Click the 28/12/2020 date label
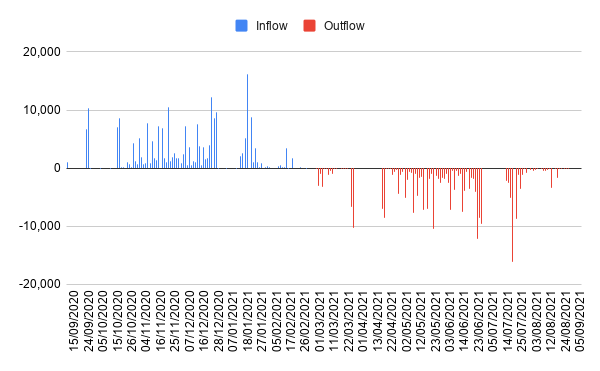This screenshot has height=371, width=600. coord(218,321)
